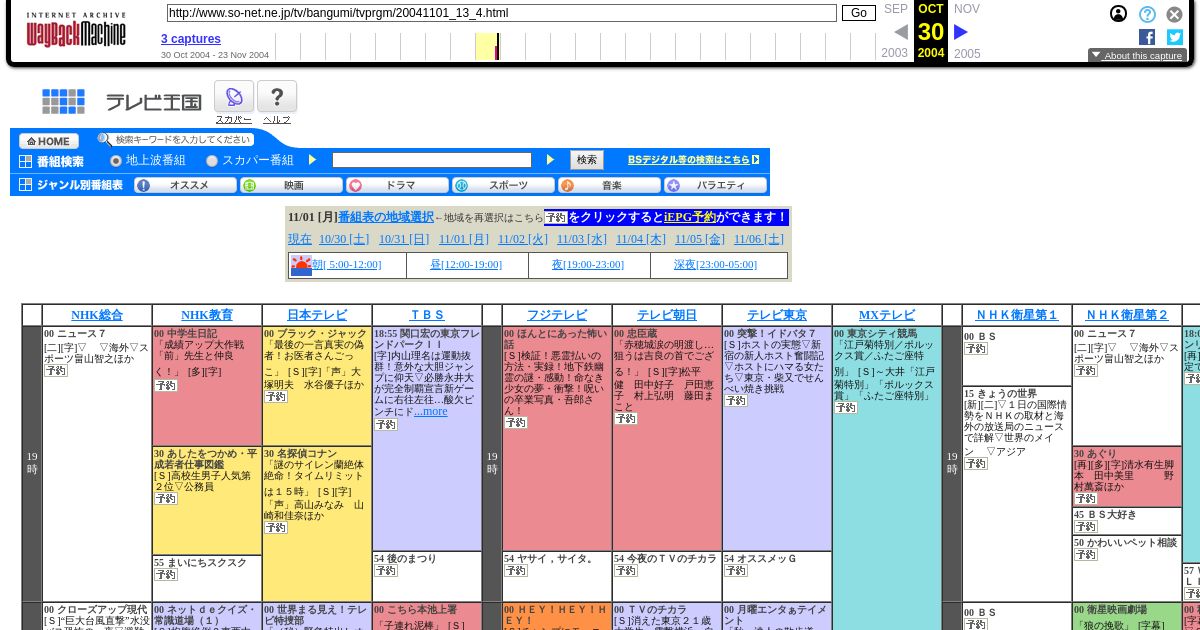Open the バラエティ genre listing
The height and width of the screenshot is (630, 1200).
click(x=716, y=185)
